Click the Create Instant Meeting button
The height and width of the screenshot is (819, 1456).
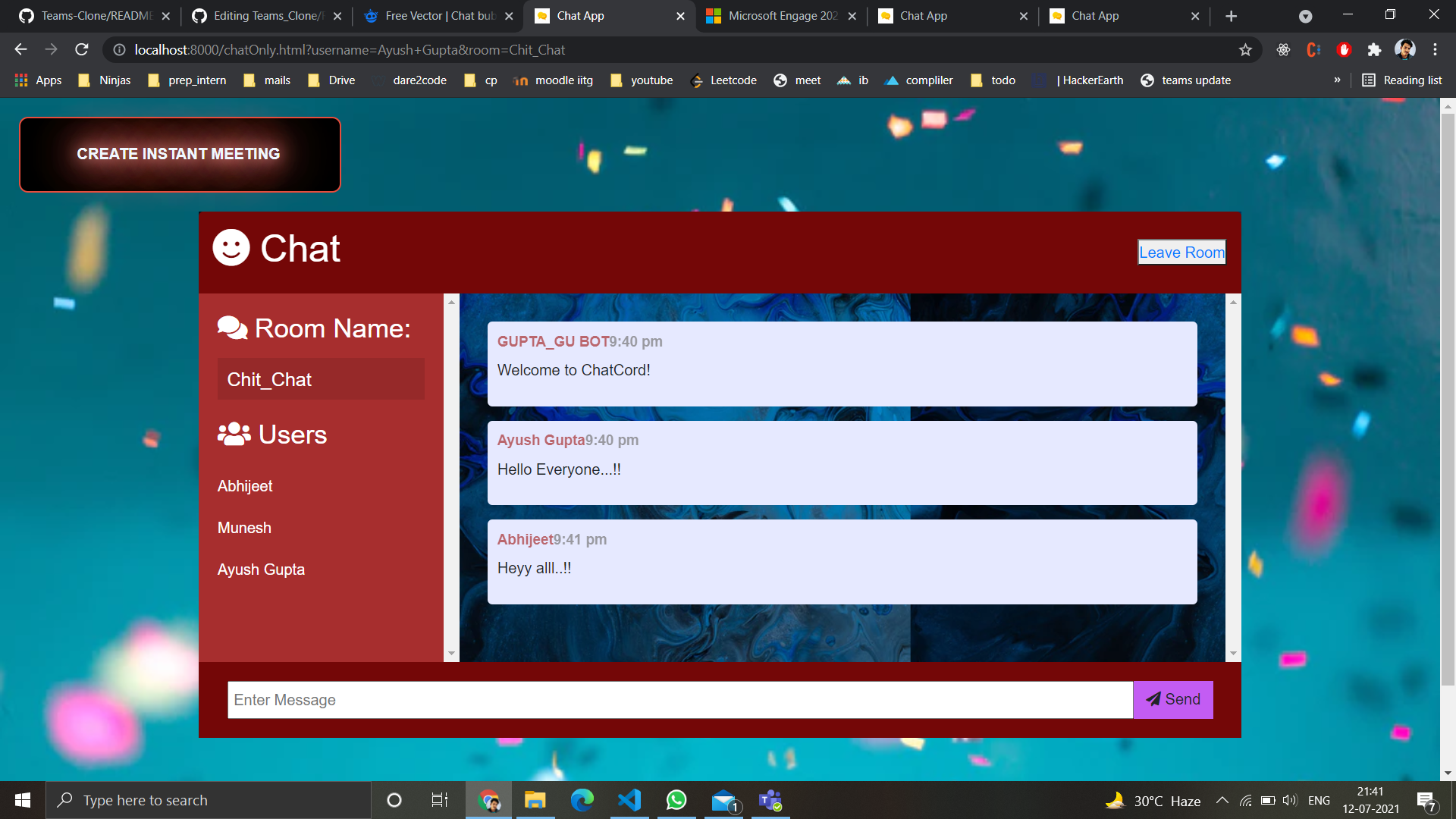coord(180,155)
